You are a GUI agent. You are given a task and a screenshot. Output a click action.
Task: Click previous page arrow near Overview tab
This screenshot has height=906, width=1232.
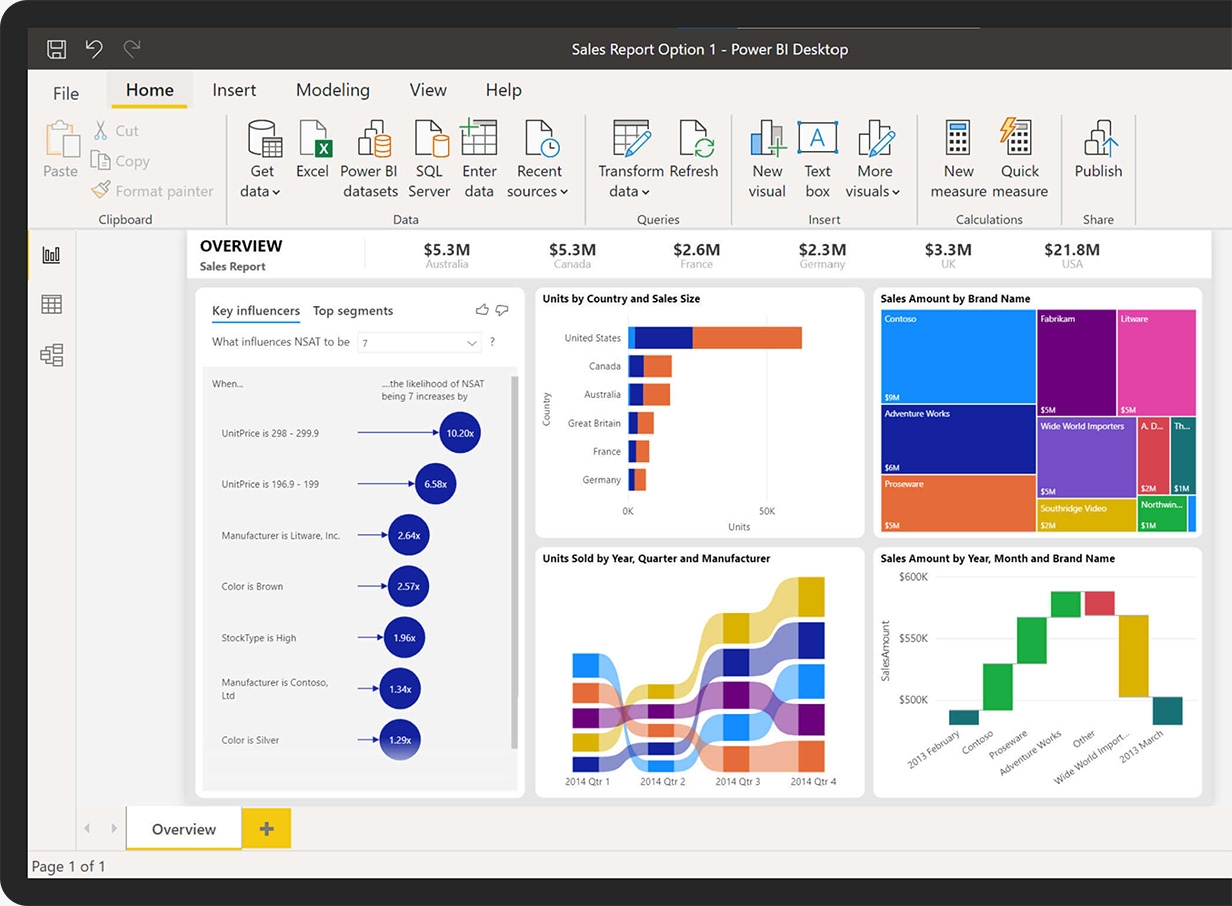click(x=87, y=828)
